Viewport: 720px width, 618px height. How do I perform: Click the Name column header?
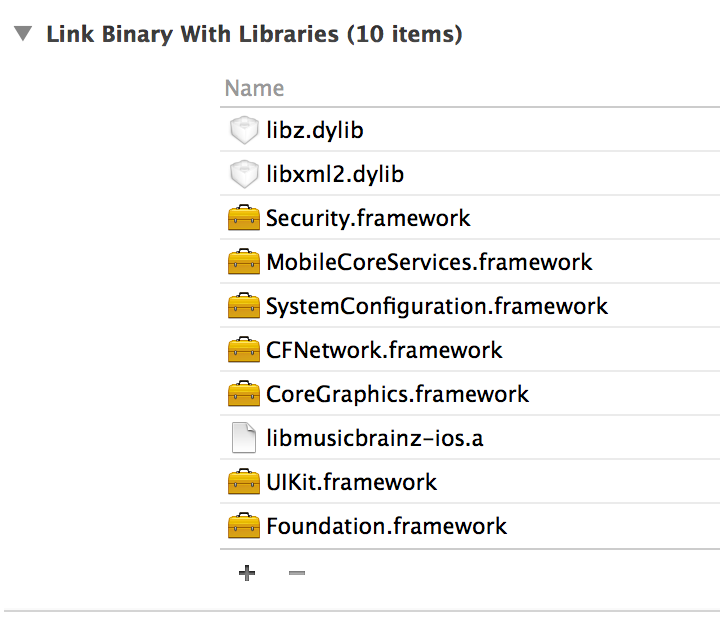pyautogui.click(x=254, y=88)
